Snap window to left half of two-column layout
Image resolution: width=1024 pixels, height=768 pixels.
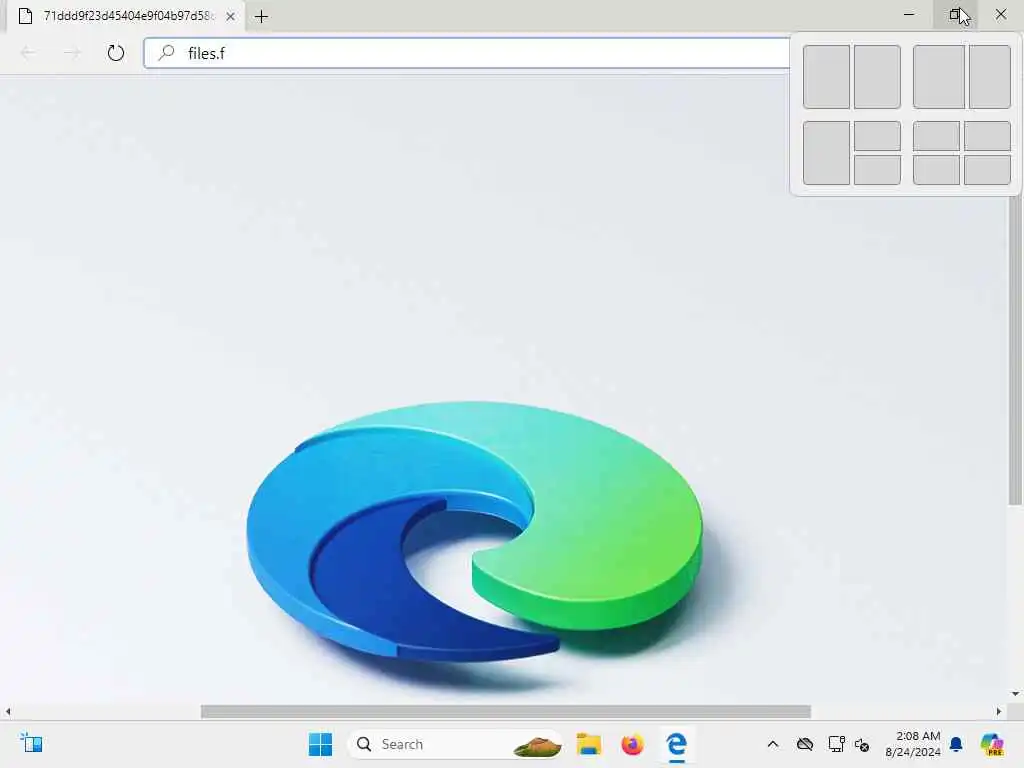pos(826,77)
